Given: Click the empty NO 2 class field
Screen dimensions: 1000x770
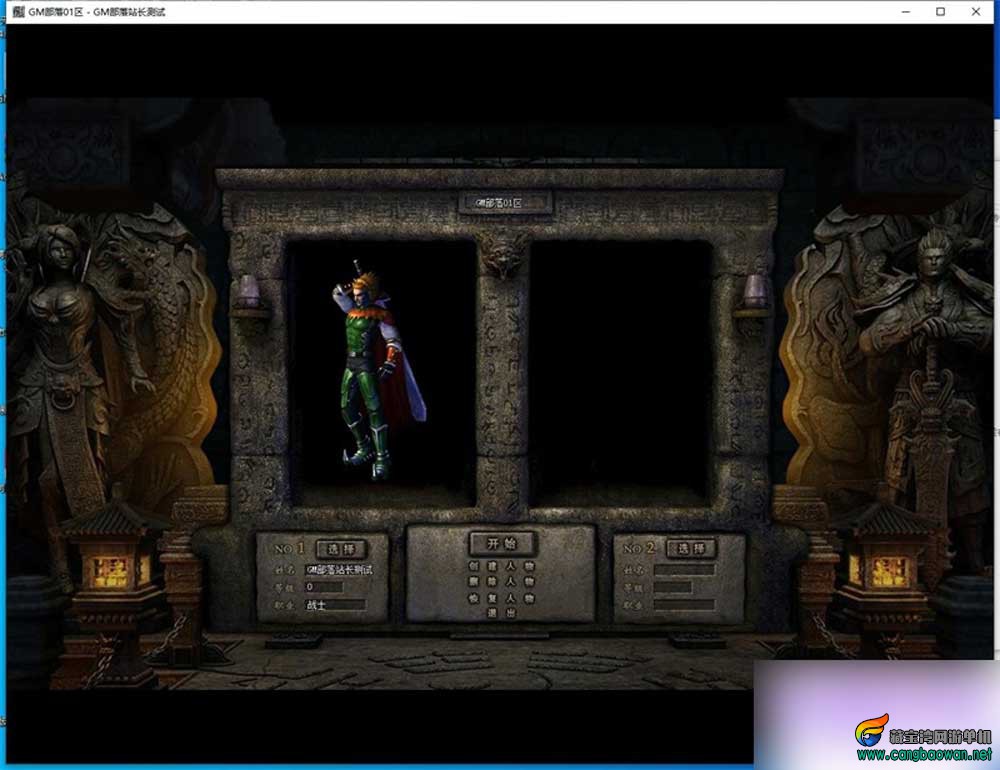Looking at the screenshot, I should pyautogui.click(x=683, y=604).
